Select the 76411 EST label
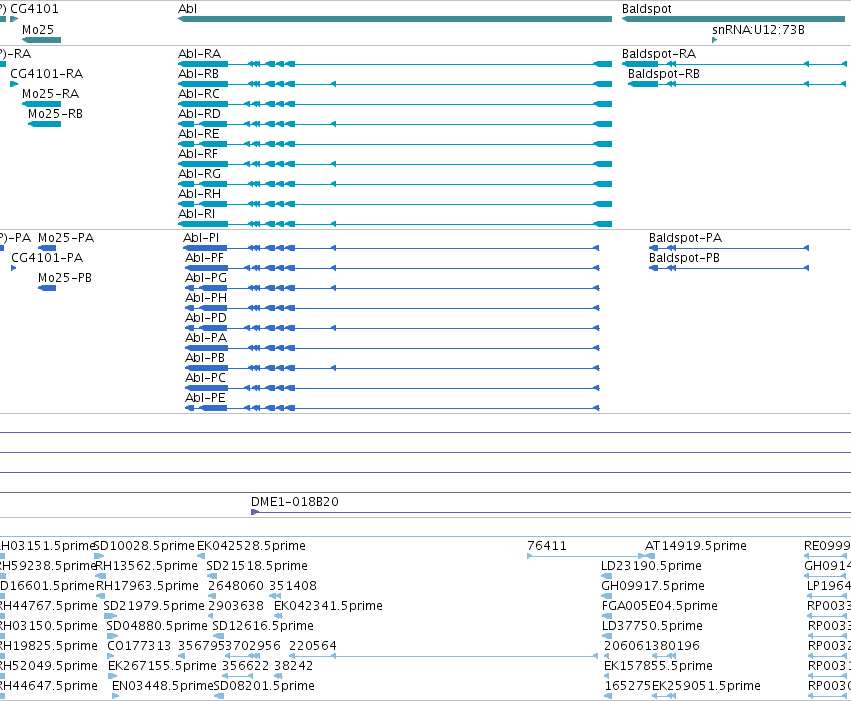The height and width of the screenshot is (701, 851). (x=547, y=546)
